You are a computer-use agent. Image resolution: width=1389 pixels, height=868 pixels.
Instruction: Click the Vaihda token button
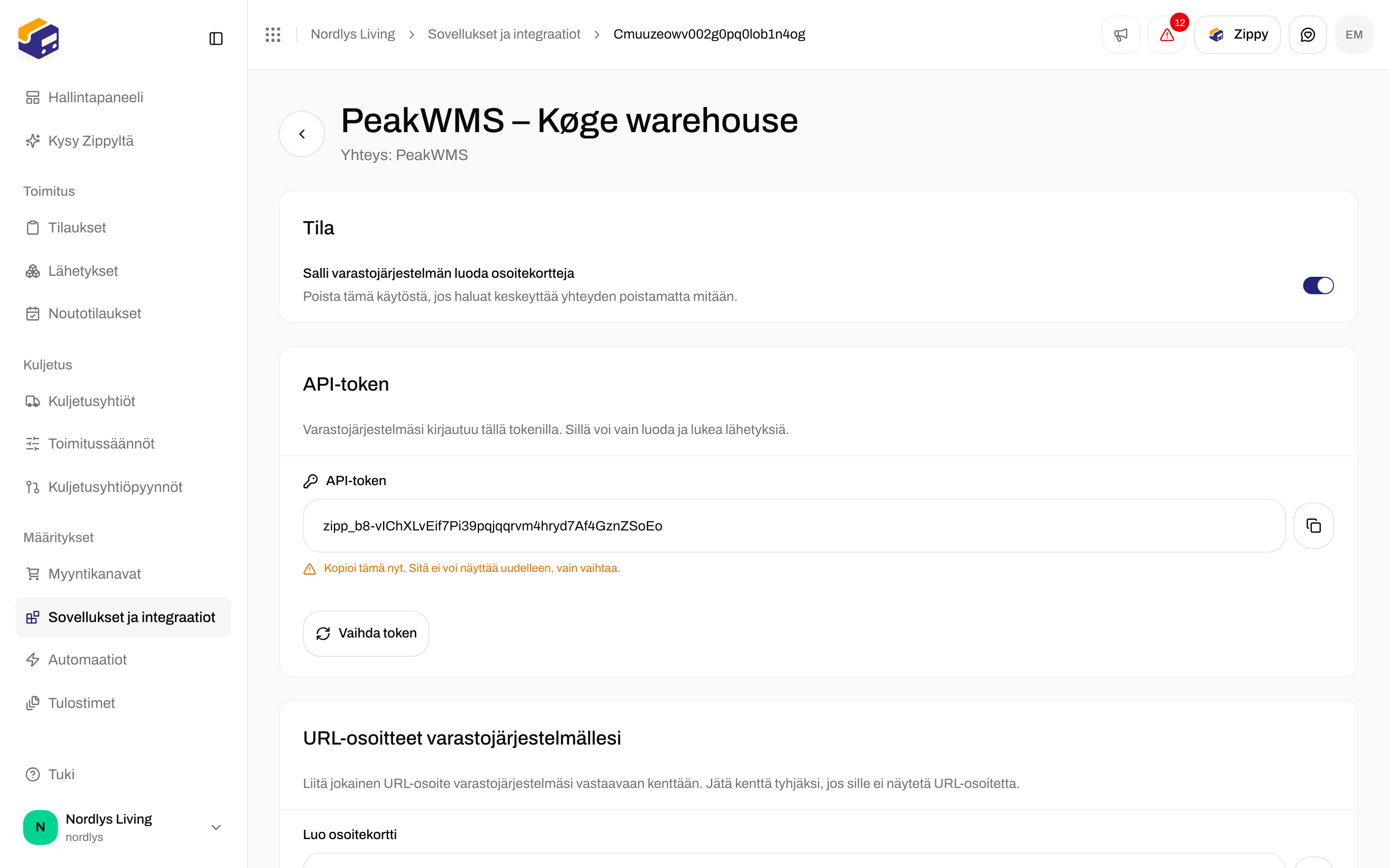coord(366,633)
